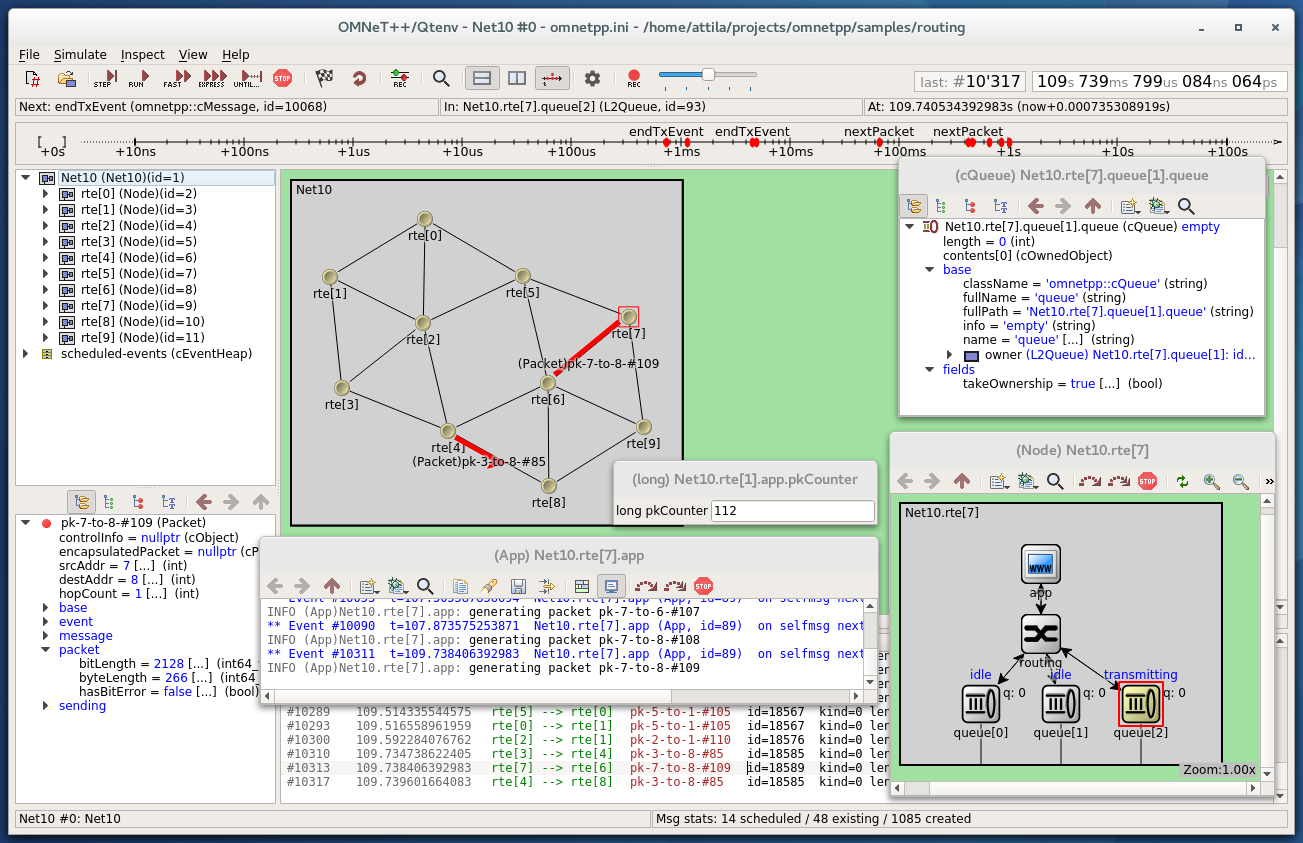This screenshot has height=843, width=1303.
Task: Click the back arrow in cQueue inspector window
Action: [1036, 206]
